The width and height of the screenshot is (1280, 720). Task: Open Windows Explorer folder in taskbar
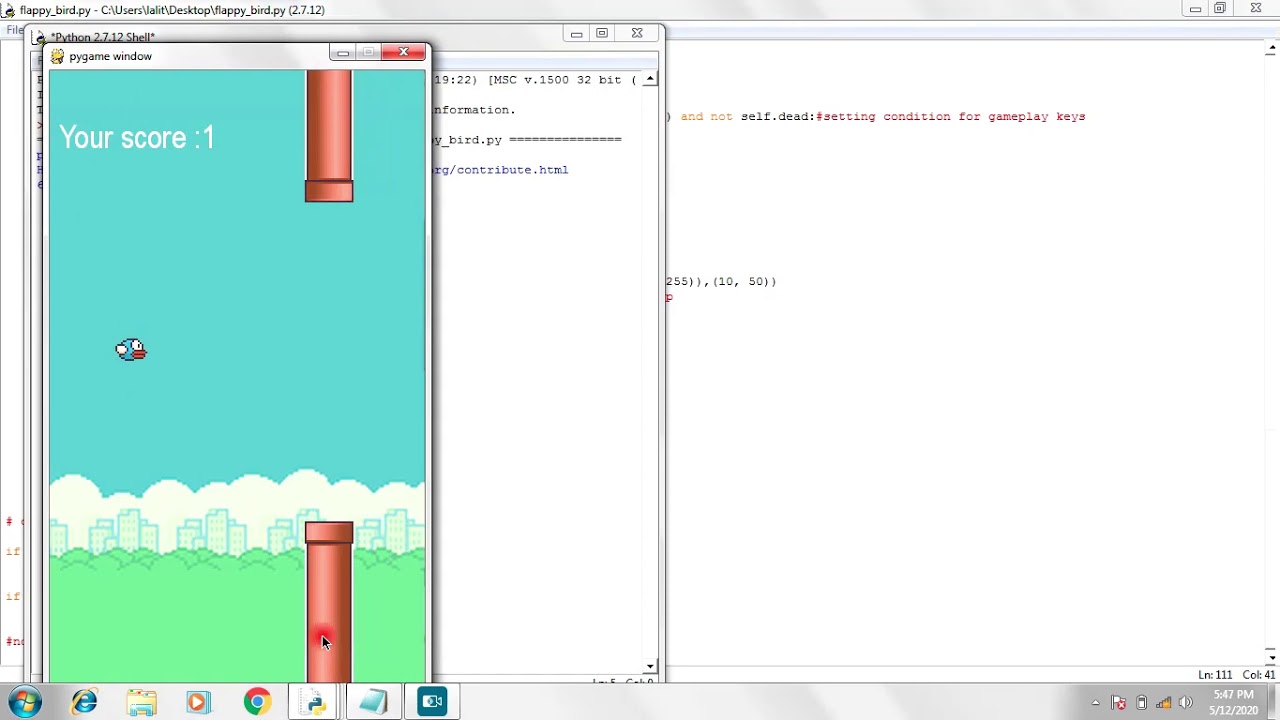click(141, 702)
